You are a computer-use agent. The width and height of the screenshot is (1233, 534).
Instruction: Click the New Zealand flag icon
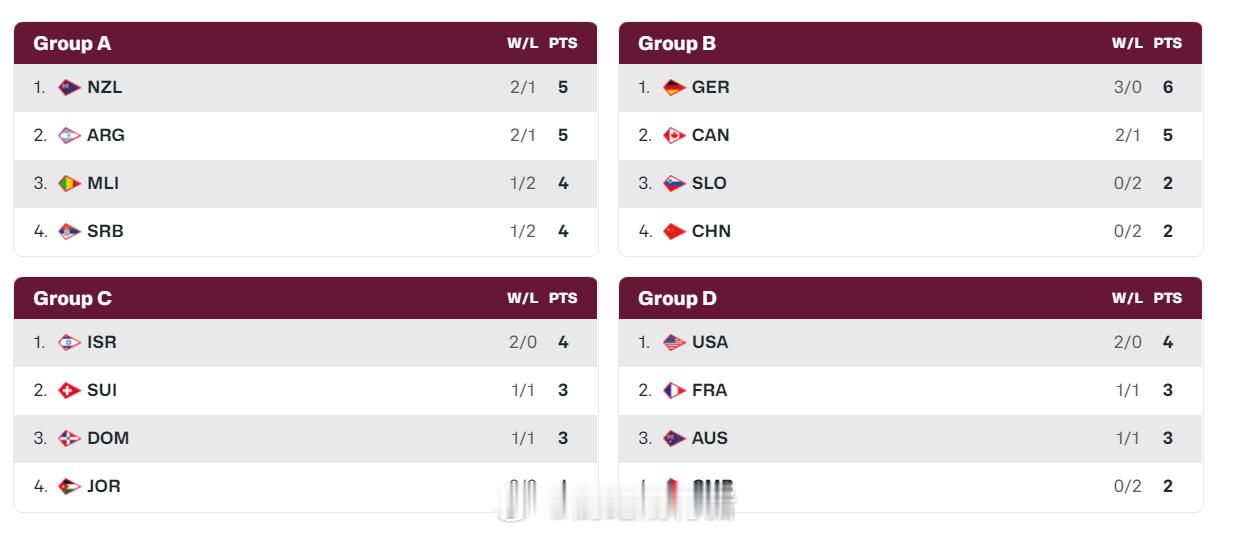pyautogui.click(x=69, y=87)
